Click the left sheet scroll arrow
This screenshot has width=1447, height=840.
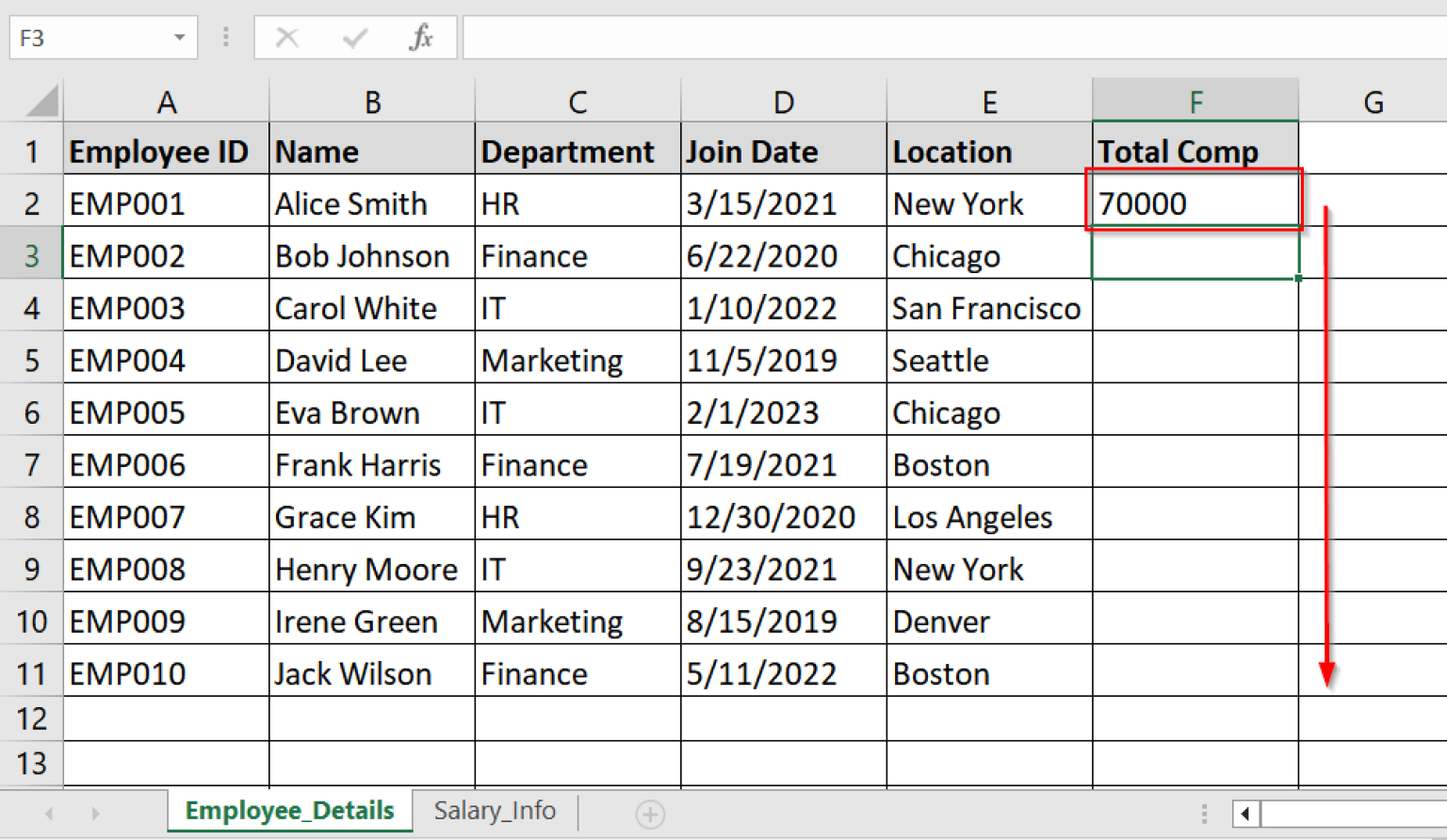(48, 813)
